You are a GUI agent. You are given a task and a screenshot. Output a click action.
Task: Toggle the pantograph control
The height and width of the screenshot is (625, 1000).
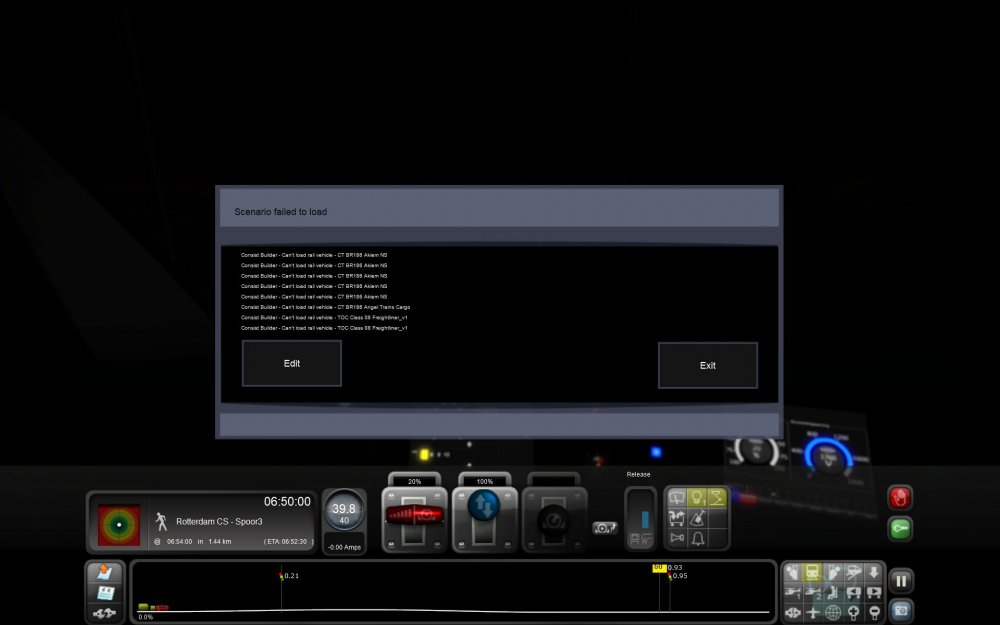[717, 497]
